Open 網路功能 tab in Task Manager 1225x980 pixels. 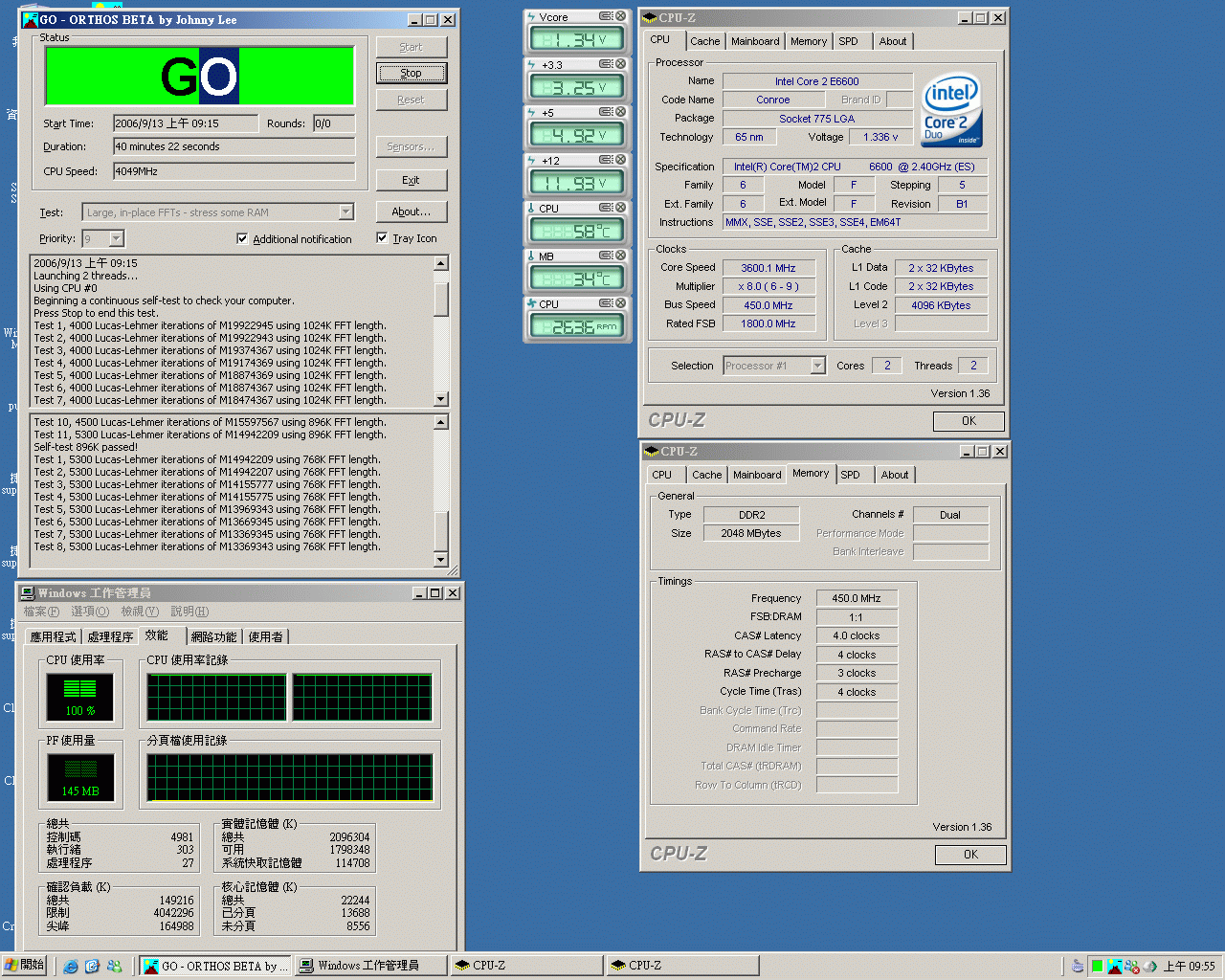tap(213, 637)
